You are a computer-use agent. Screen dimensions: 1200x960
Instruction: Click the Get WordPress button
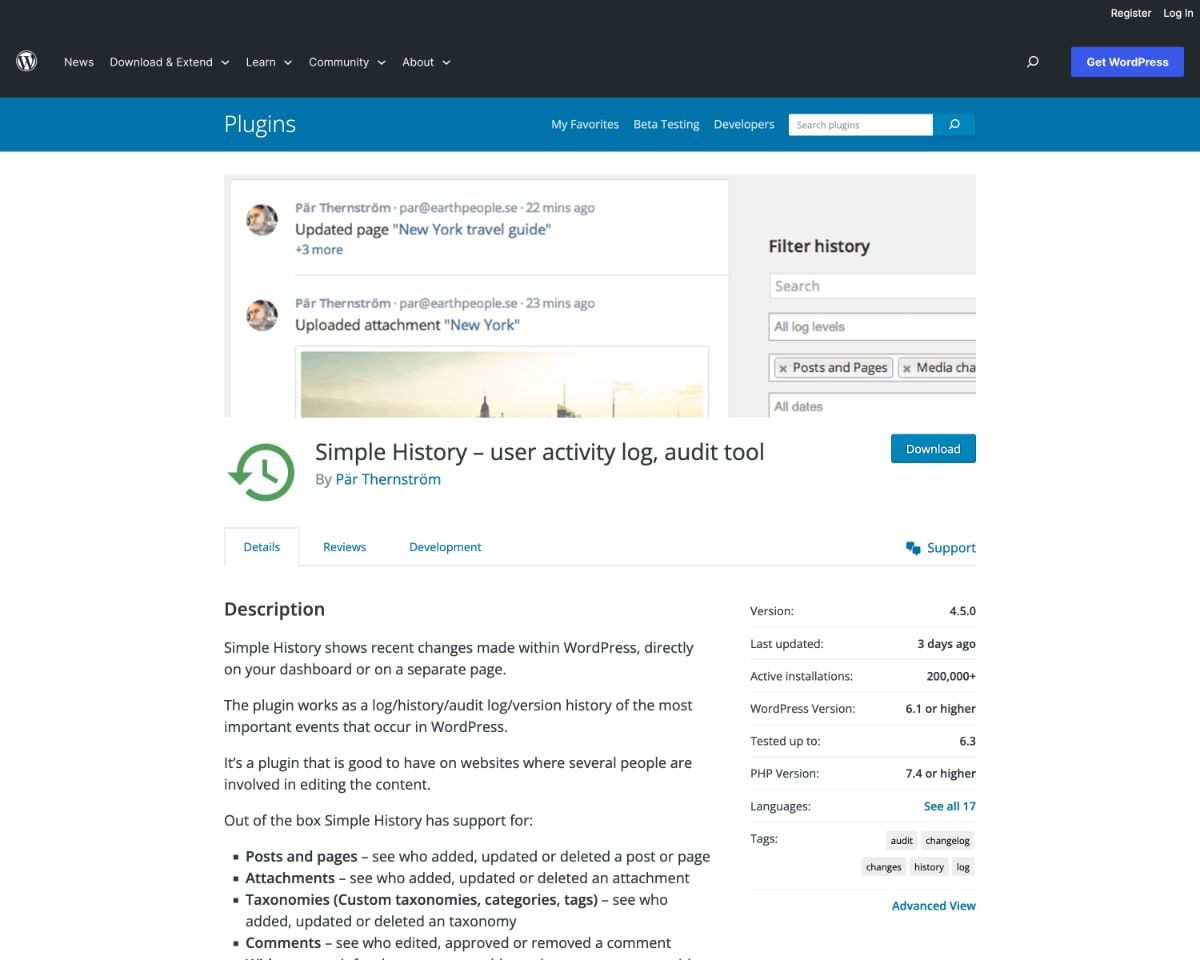tap(1127, 62)
